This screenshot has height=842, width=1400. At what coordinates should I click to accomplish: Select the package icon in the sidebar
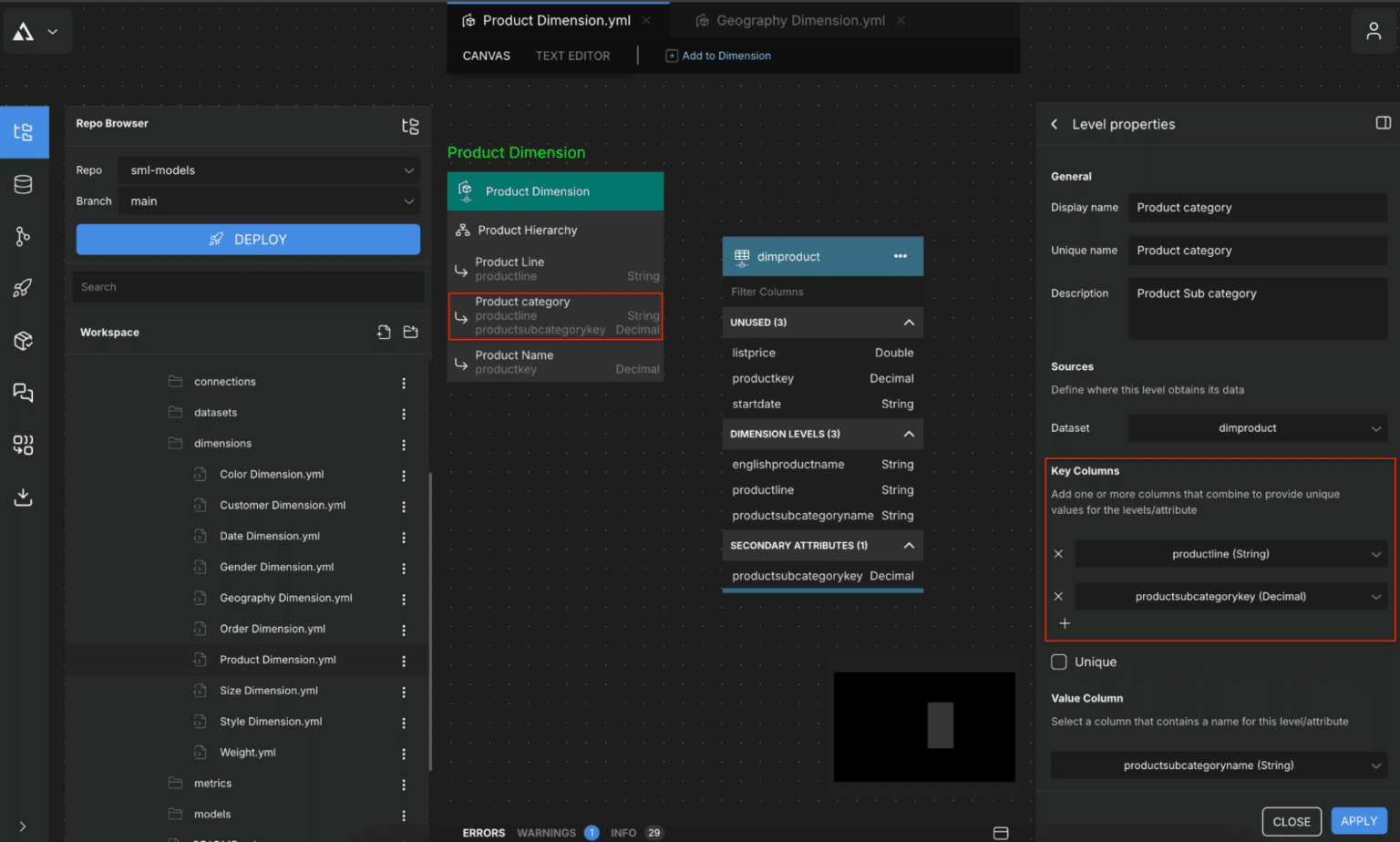click(24, 340)
